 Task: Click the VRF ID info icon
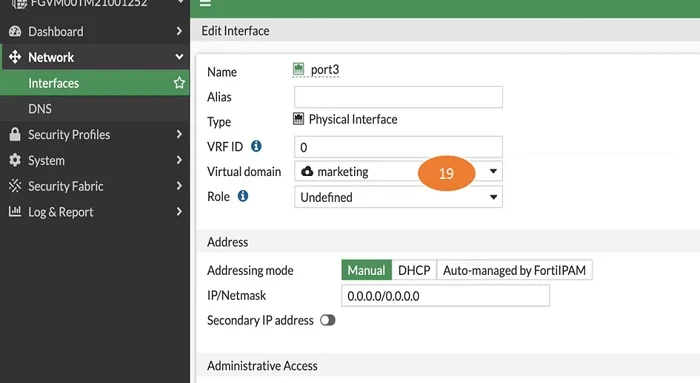256,146
